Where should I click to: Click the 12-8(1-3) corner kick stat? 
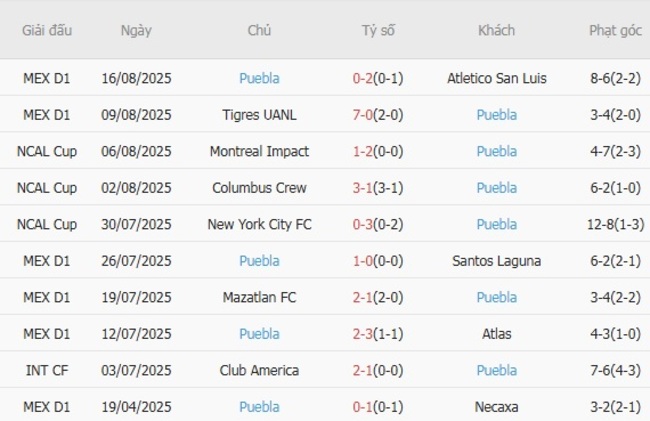[x=615, y=224]
